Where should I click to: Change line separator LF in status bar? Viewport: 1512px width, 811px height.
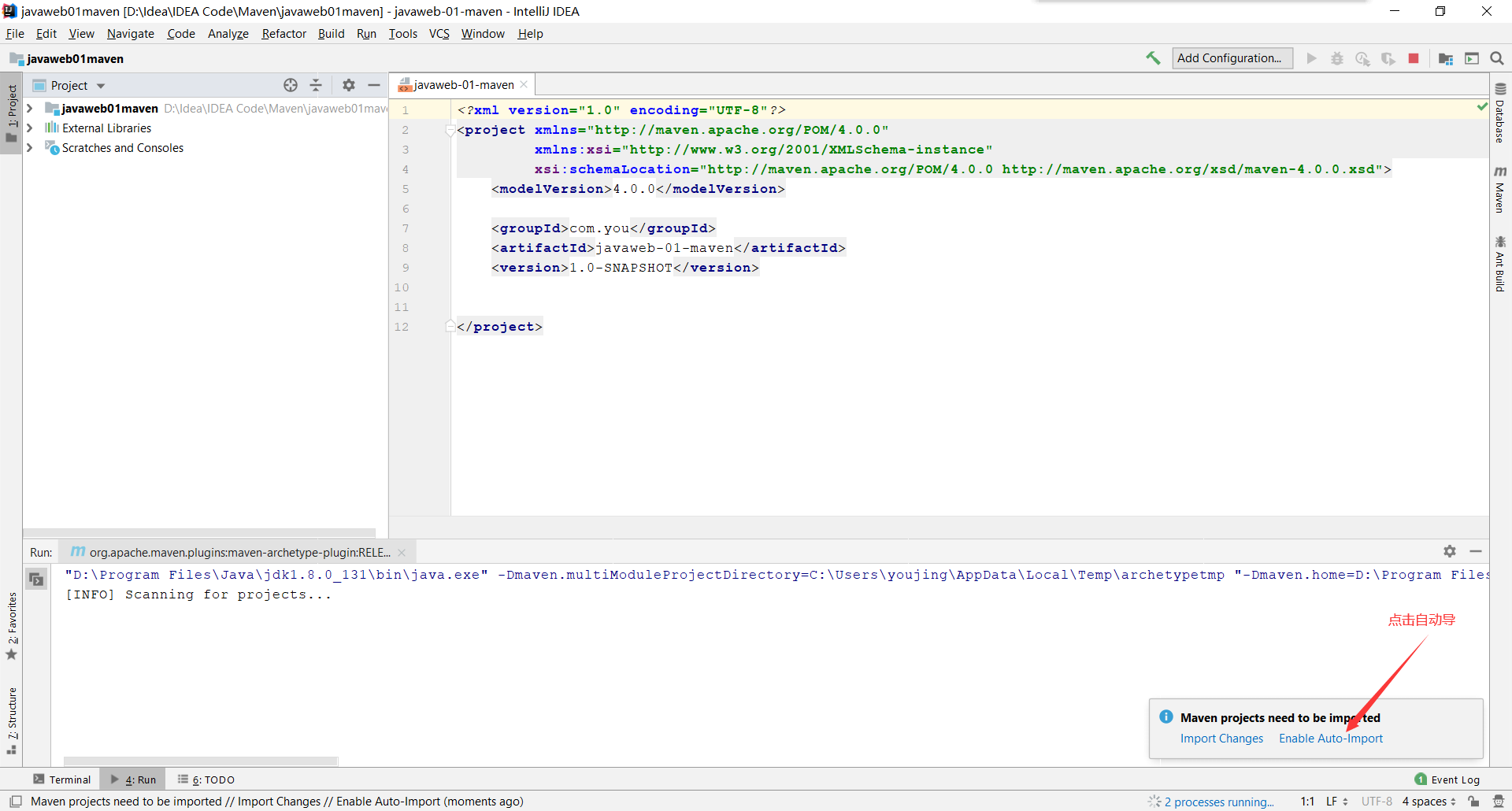pos(1337,802)
